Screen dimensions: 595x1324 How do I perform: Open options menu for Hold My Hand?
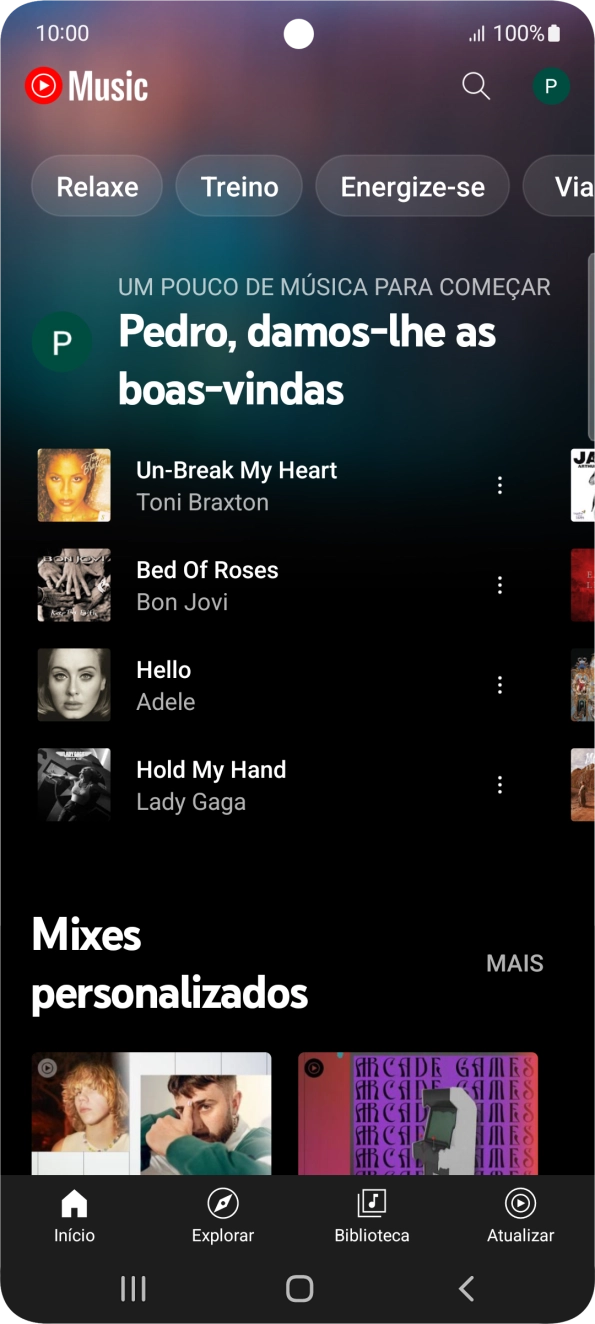500,785
